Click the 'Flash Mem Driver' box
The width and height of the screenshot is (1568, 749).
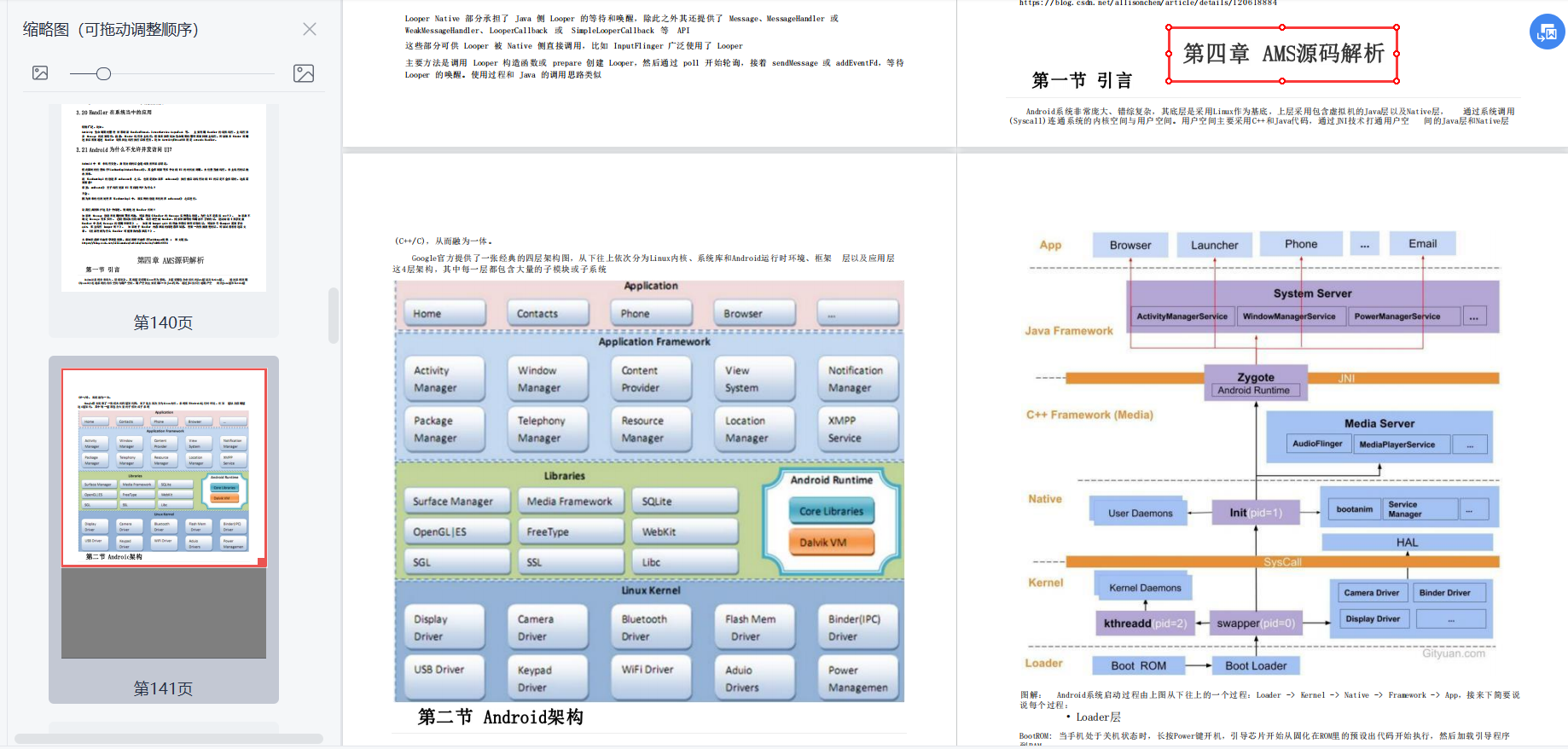(x=754, y=627)
